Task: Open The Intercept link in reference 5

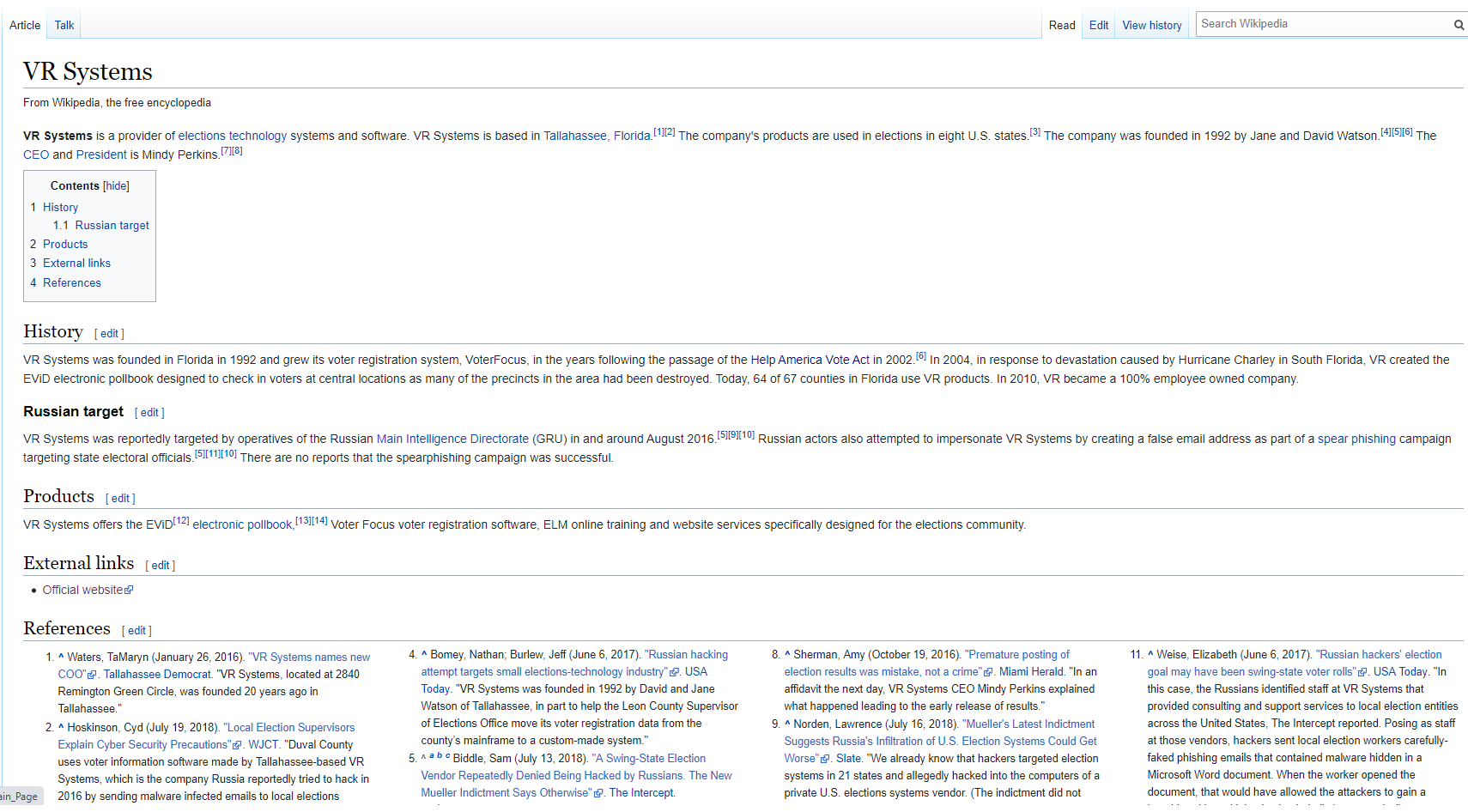Action: click(641, 793)
